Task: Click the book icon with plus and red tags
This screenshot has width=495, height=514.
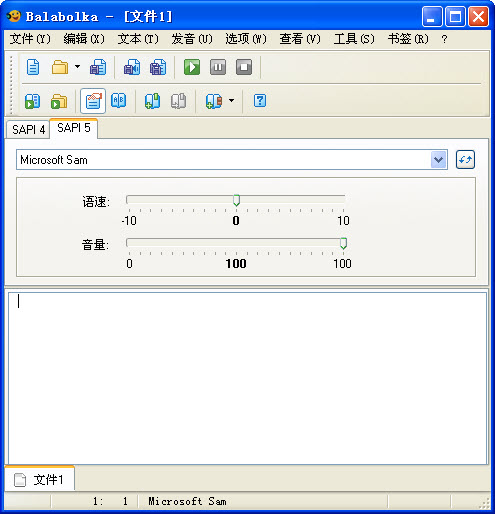Action: [214, 101]
